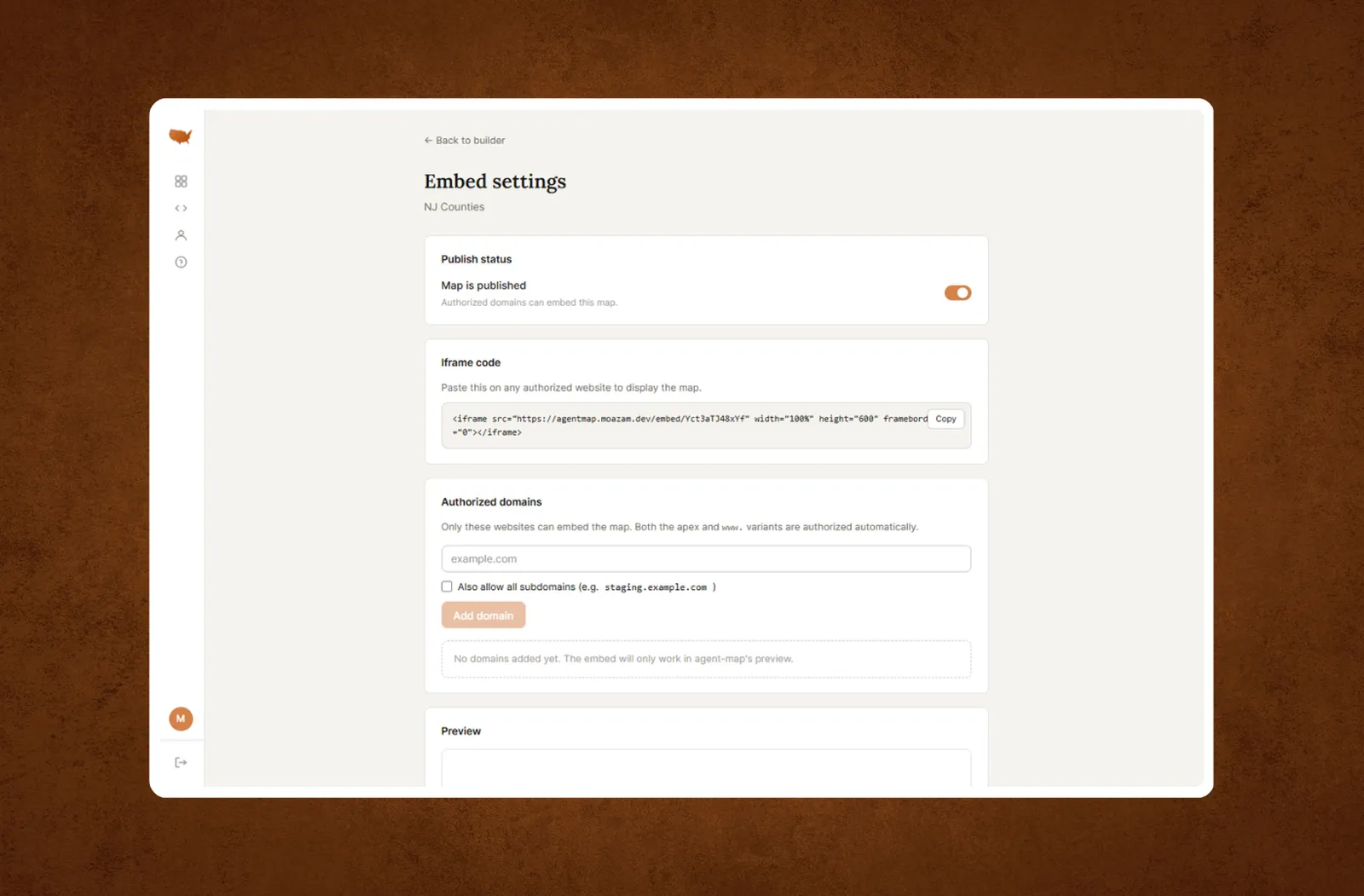1364x896 pixels.
Task: Click the No domains added yet notice
Action: [x=706, y=659]
